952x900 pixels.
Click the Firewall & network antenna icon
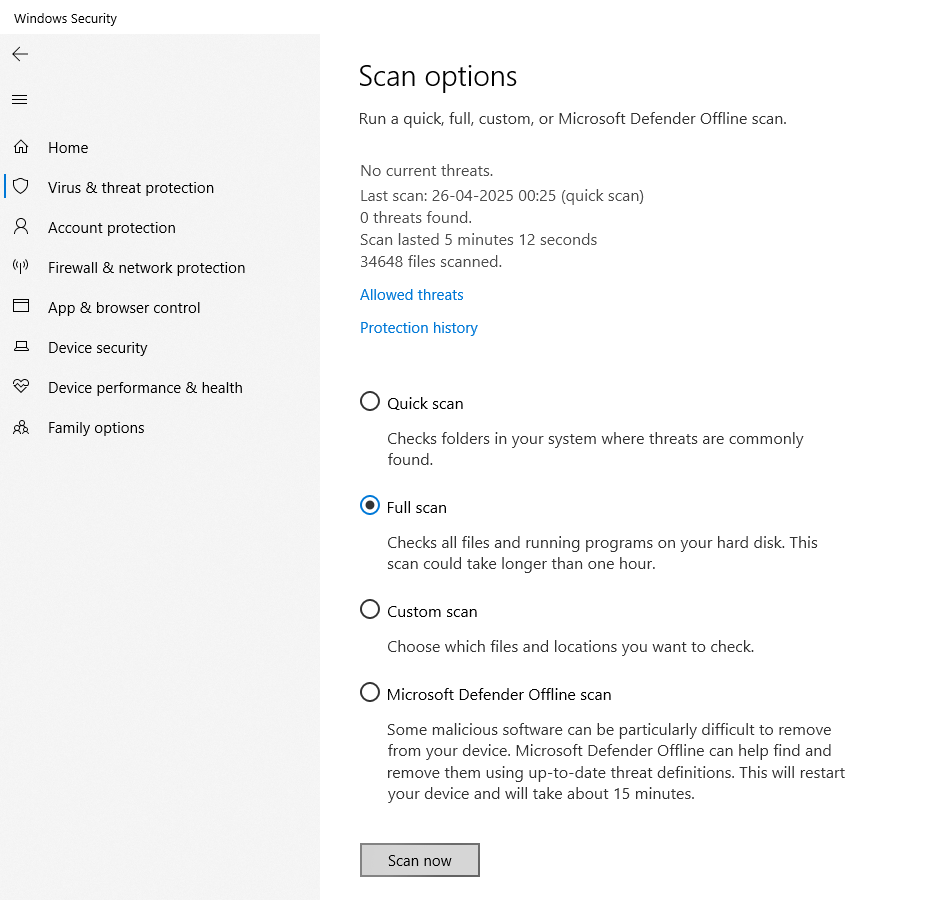point(21,267)
